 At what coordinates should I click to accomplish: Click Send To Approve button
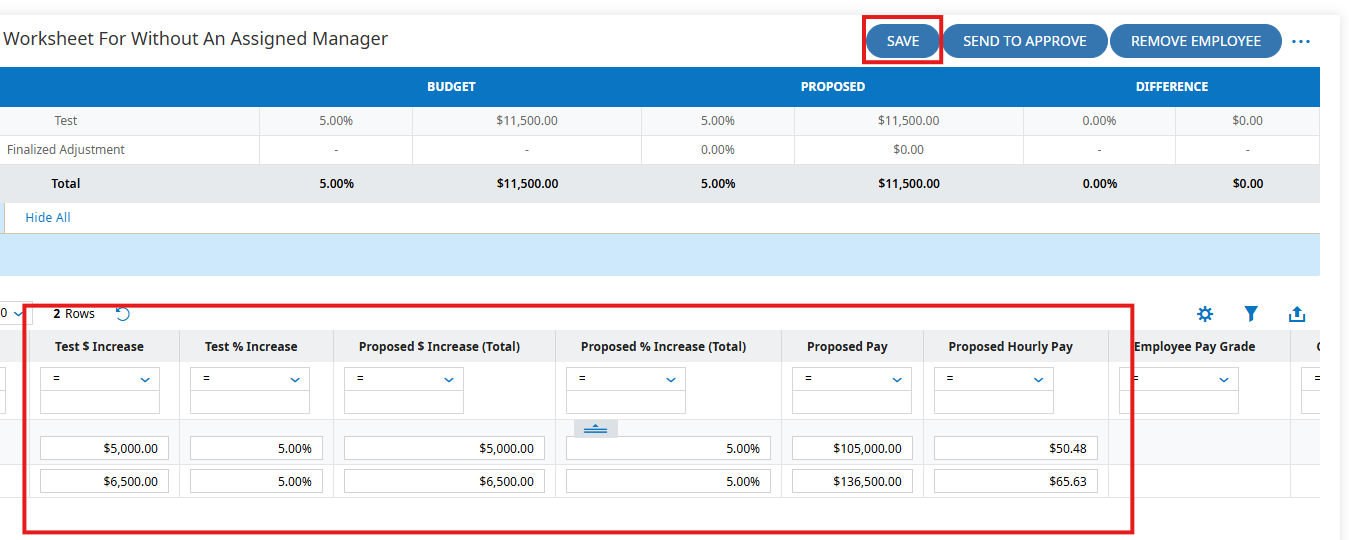coord(1025,41)
